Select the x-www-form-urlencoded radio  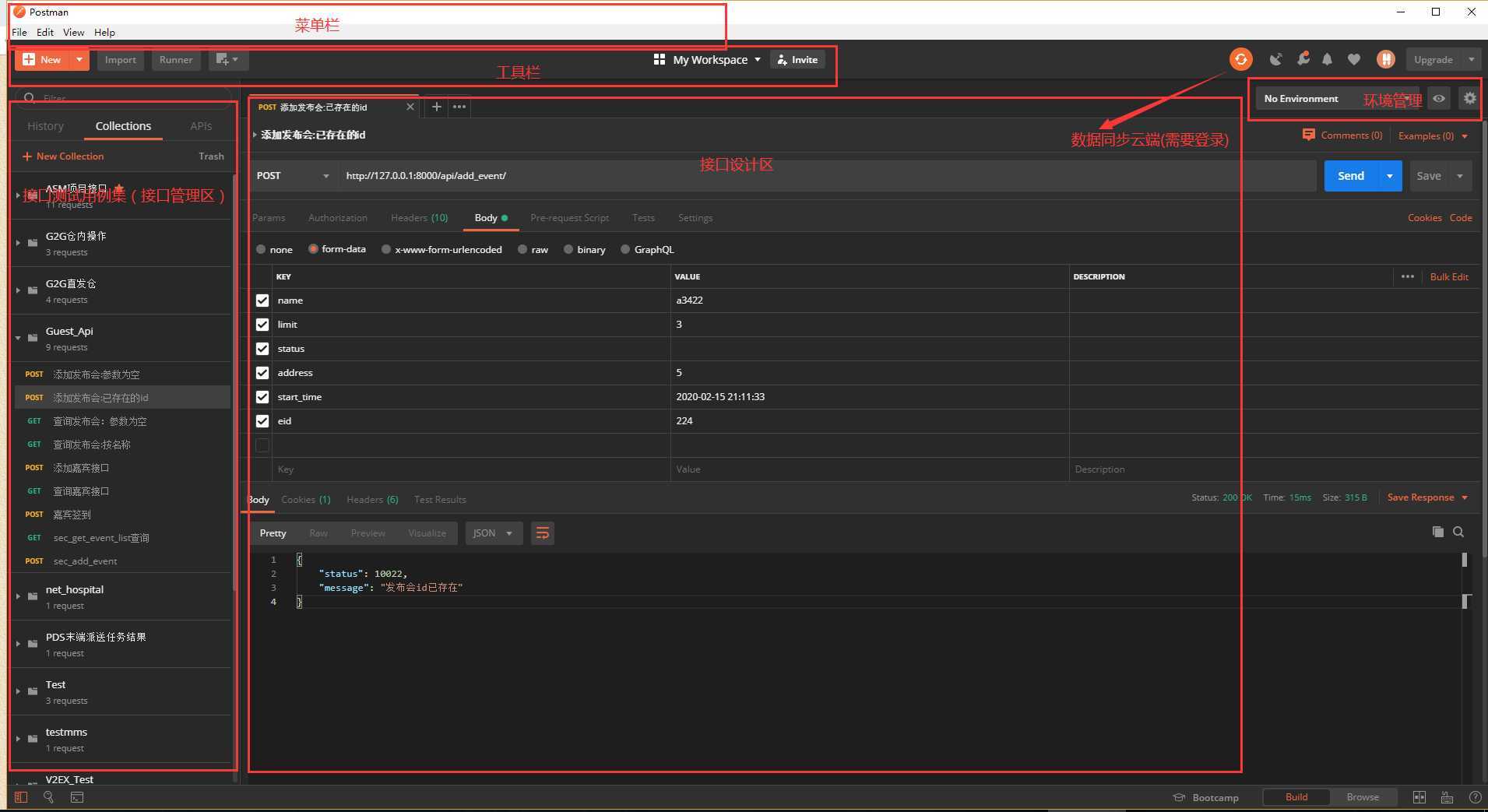[386, 250]
